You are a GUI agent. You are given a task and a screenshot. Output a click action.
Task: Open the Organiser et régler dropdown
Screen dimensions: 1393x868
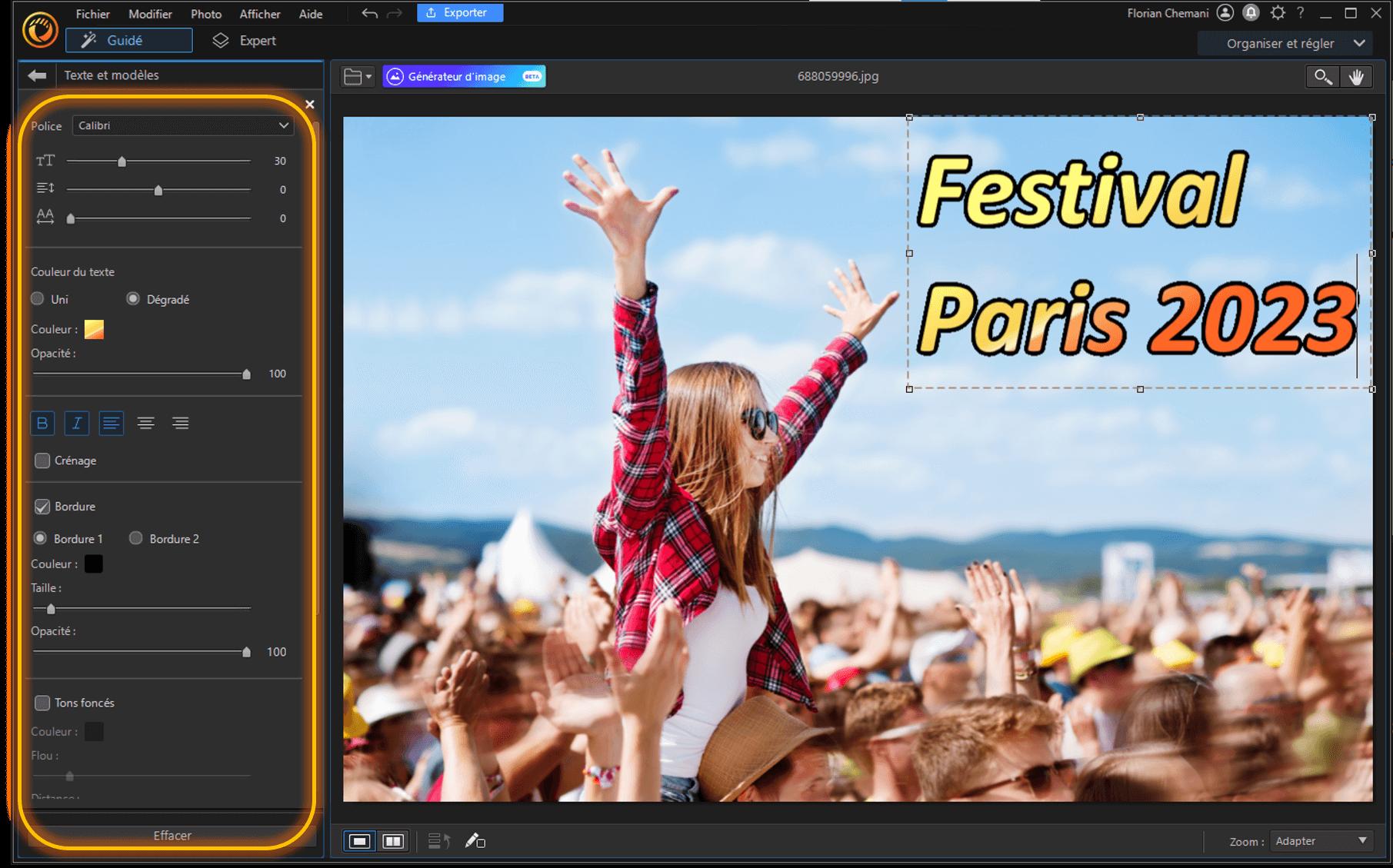1295,44
